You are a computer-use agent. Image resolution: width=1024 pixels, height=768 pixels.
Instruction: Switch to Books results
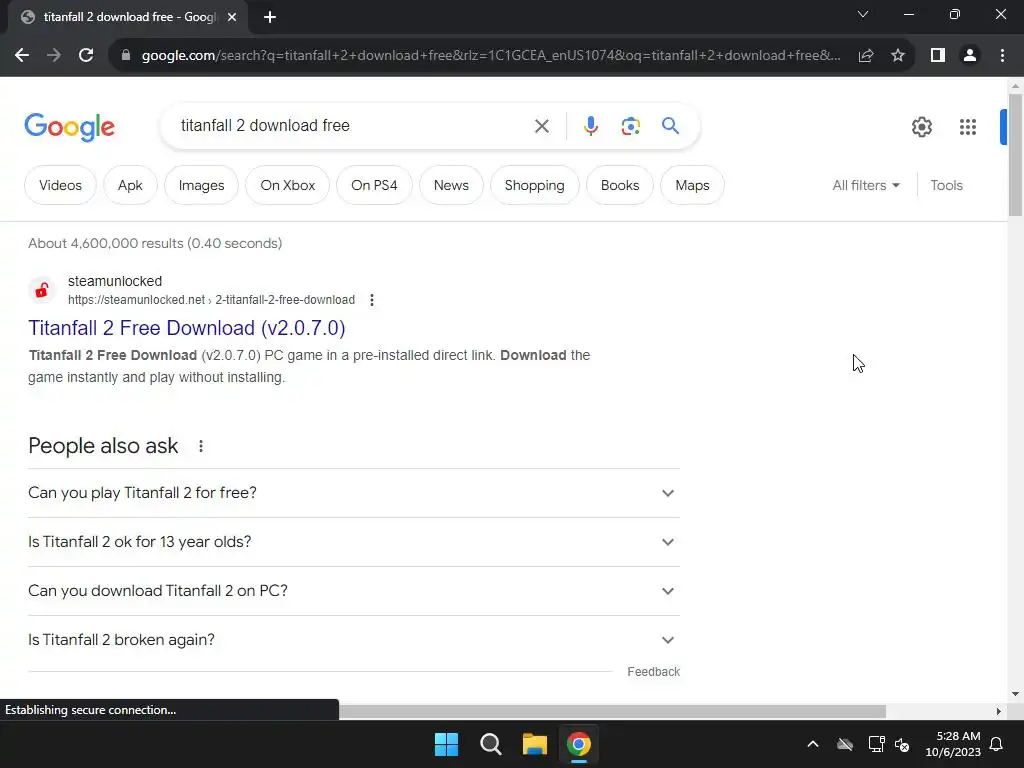[x=620, y=185]
